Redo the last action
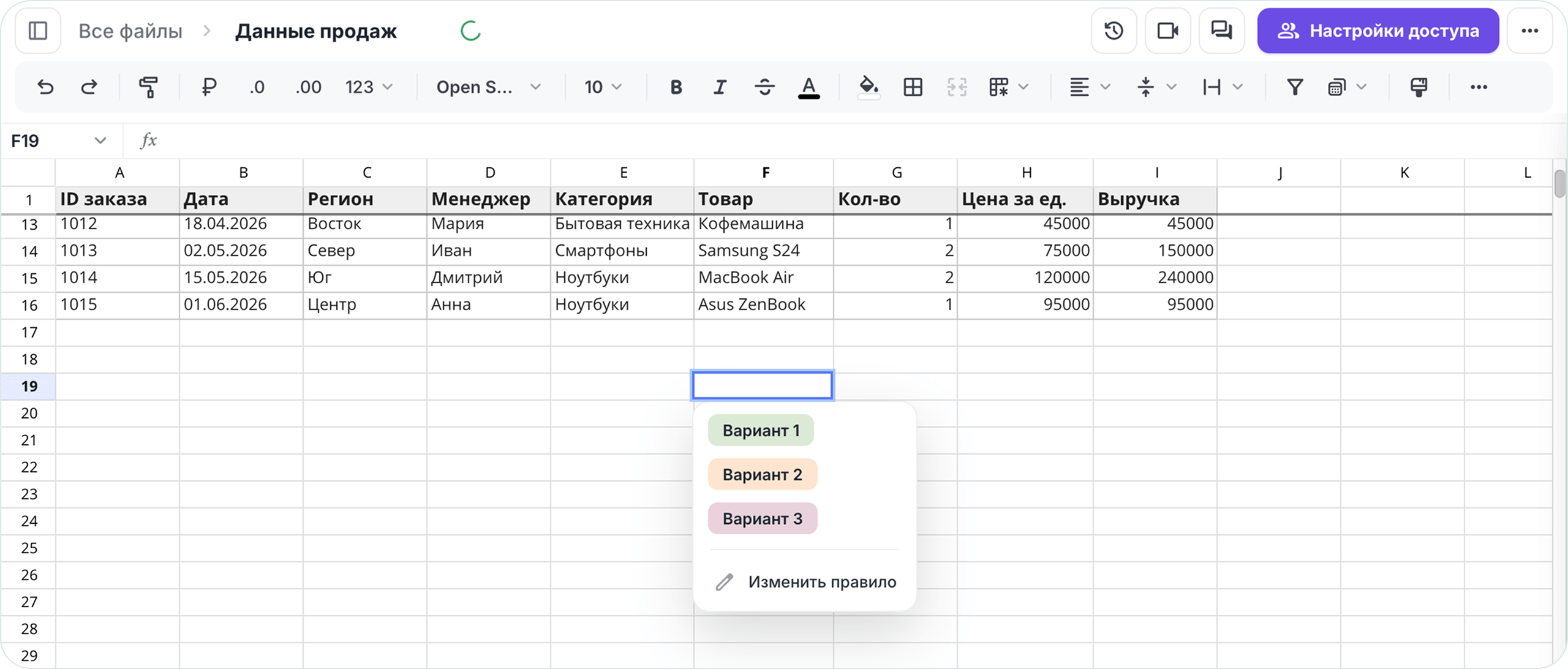Viewport: 1568px width, 669px height. (89, 87)
